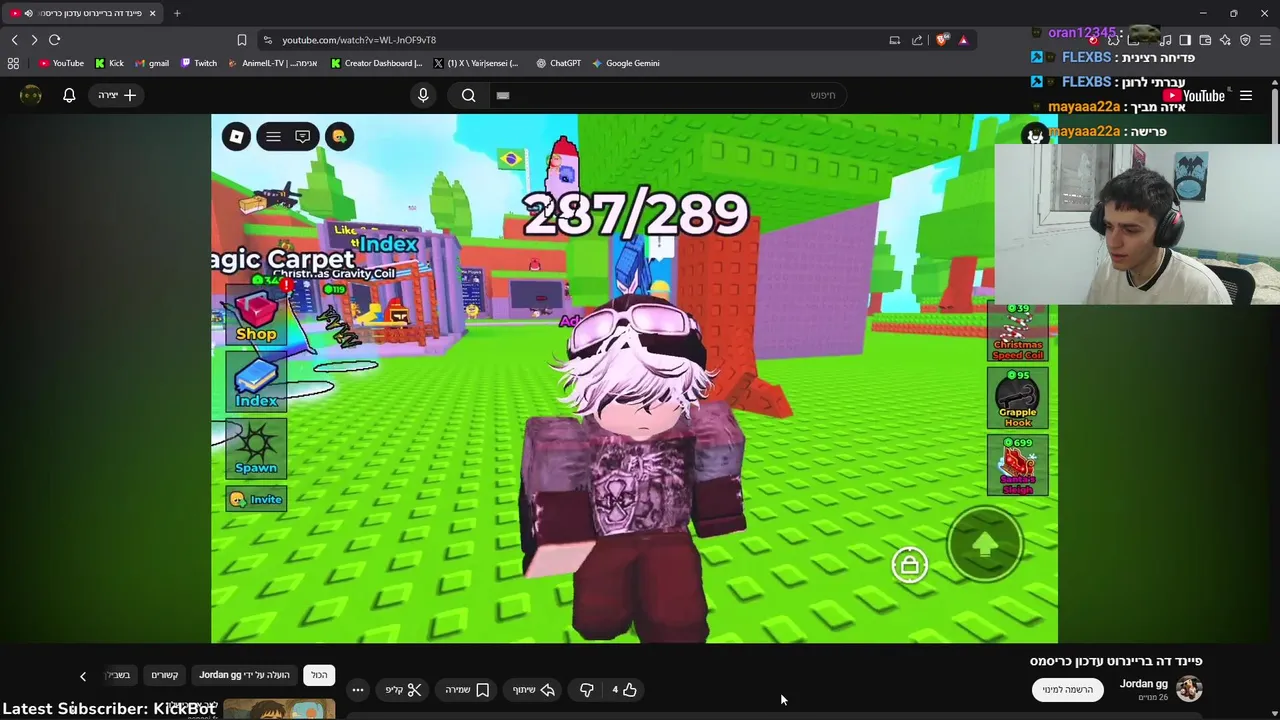
Task: Open gmail bookmark
Action: 151,63
